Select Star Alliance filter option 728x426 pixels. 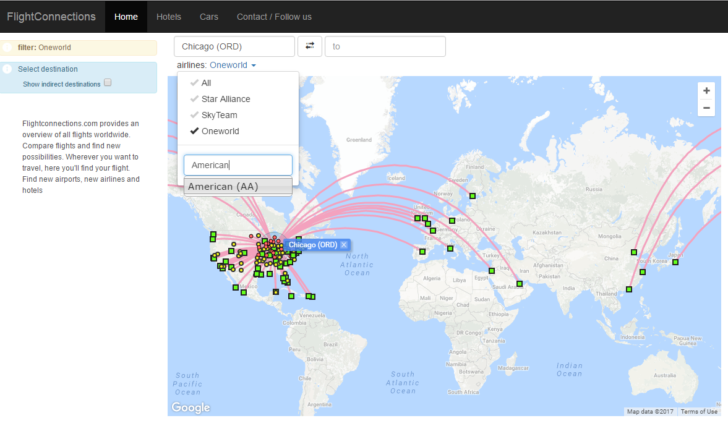coord(226,99)
